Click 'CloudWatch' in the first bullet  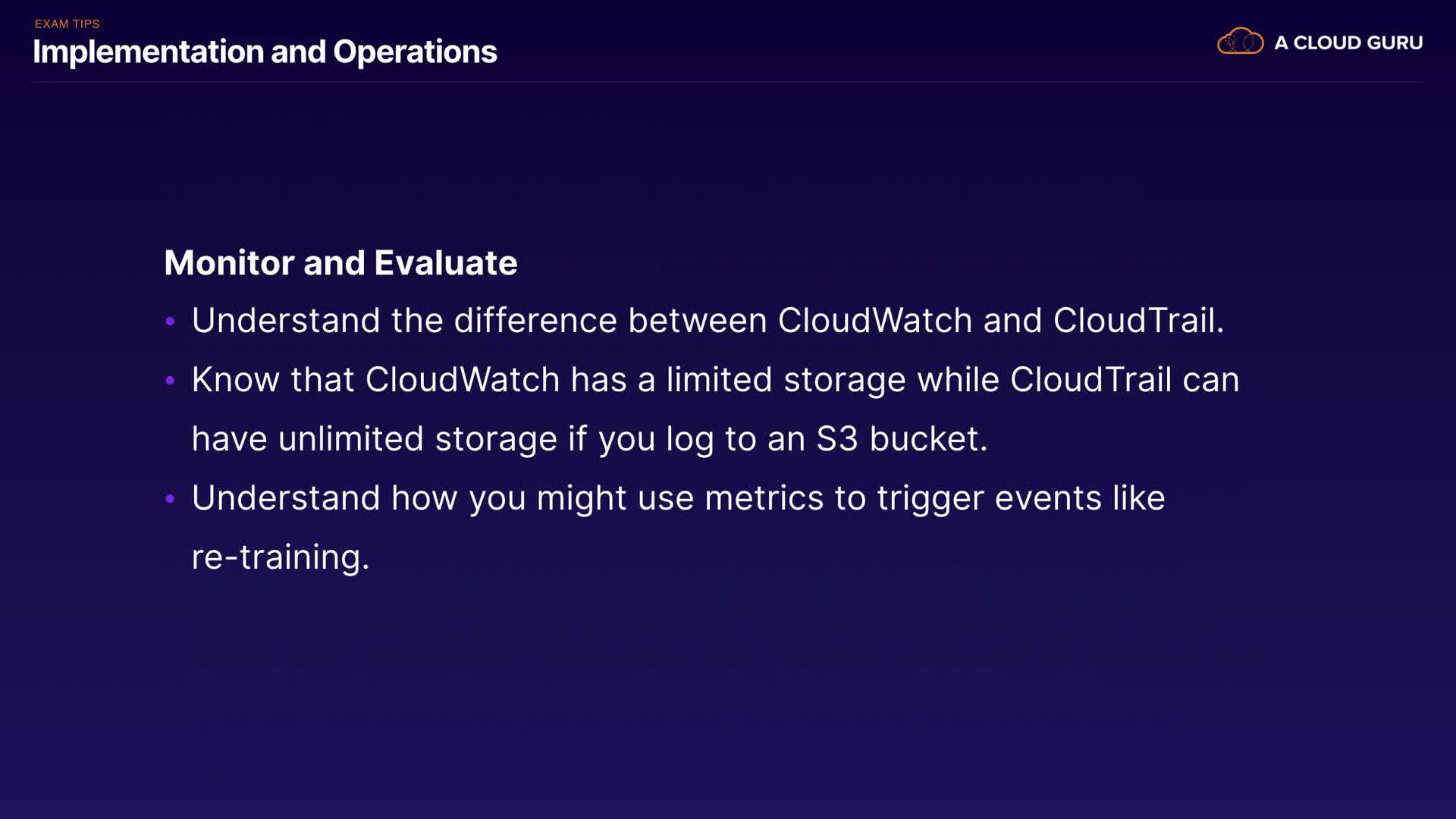[x=874, y=321]
